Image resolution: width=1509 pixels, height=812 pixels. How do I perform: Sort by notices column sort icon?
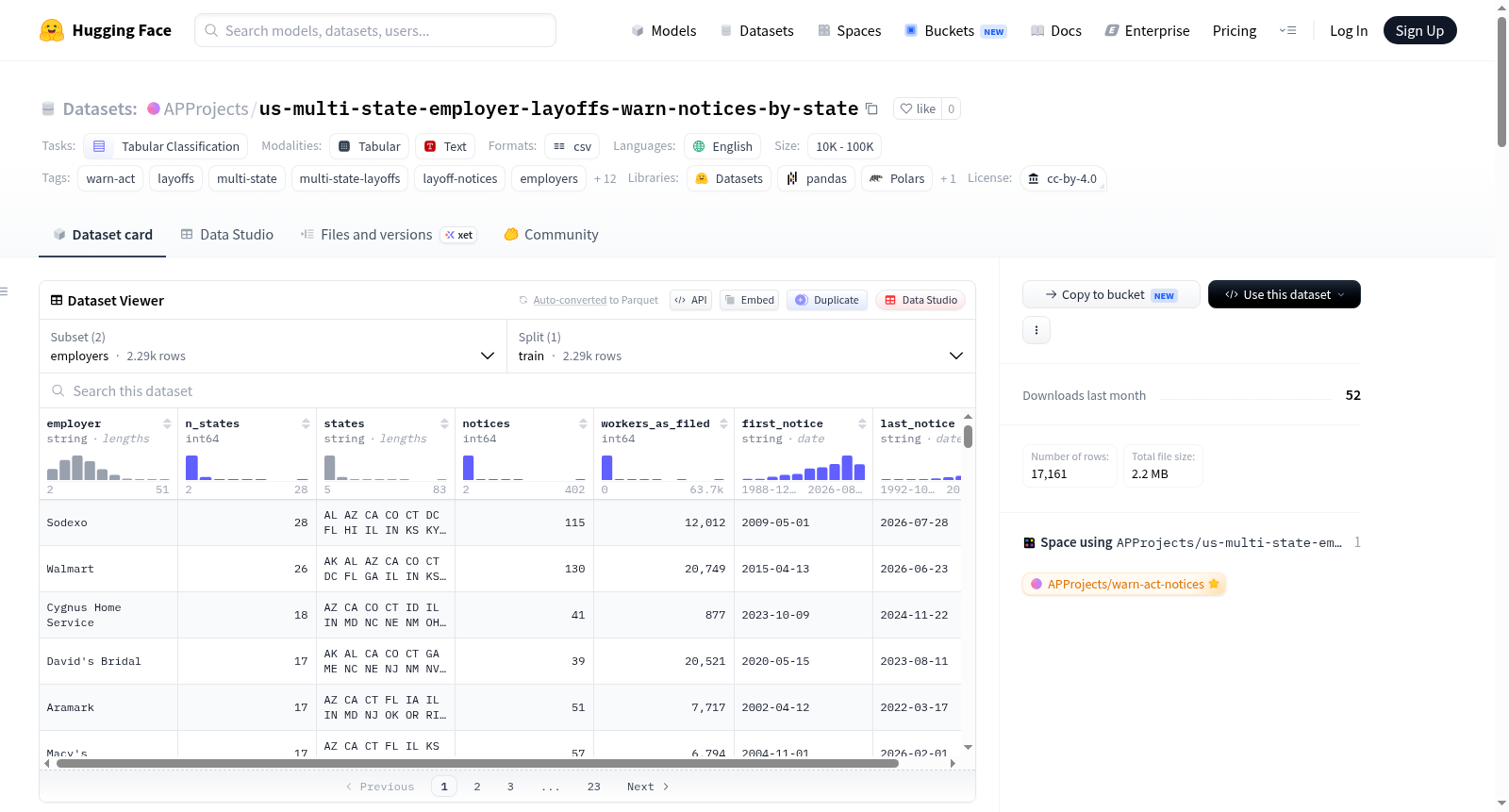pyautogui.click(x=583, y=423)
